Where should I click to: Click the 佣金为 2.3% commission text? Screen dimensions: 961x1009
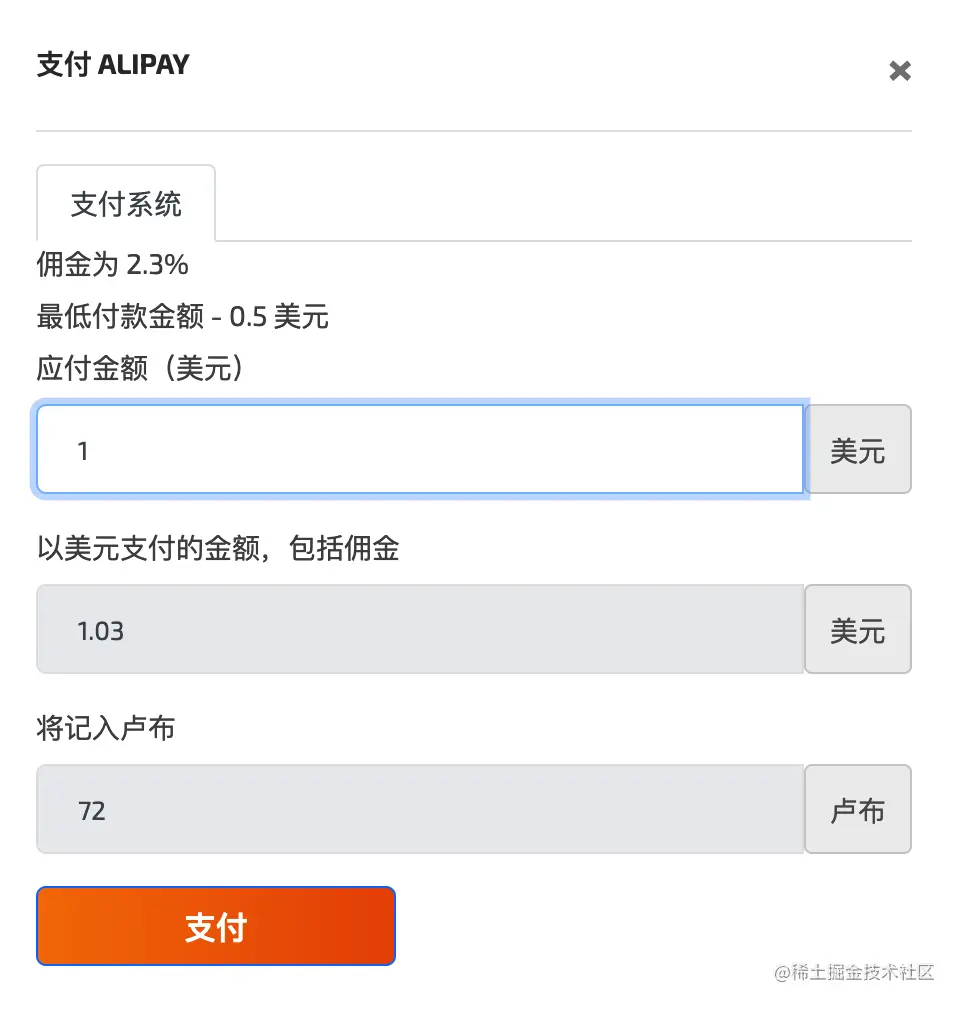click(110, 265)
